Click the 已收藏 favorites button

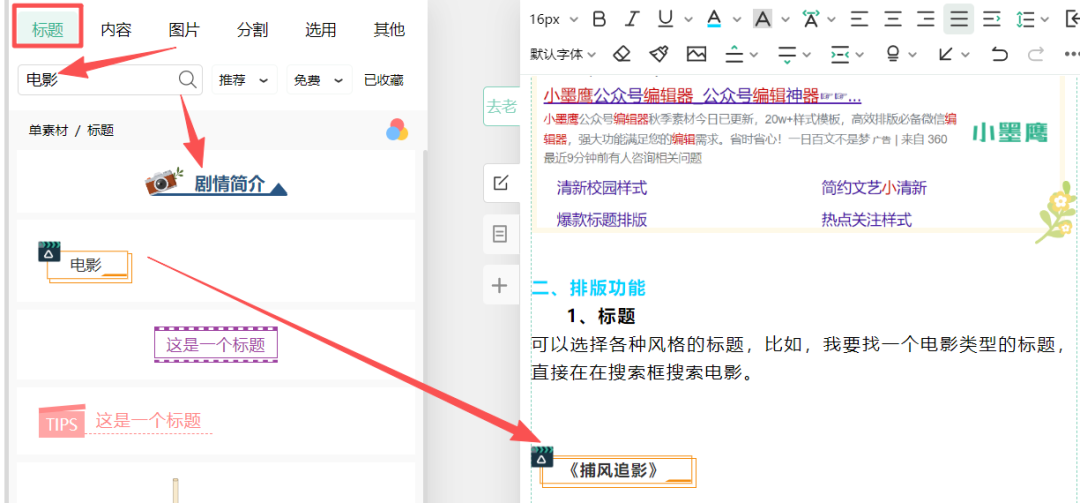pyautogui.click(x=383, y=80)
